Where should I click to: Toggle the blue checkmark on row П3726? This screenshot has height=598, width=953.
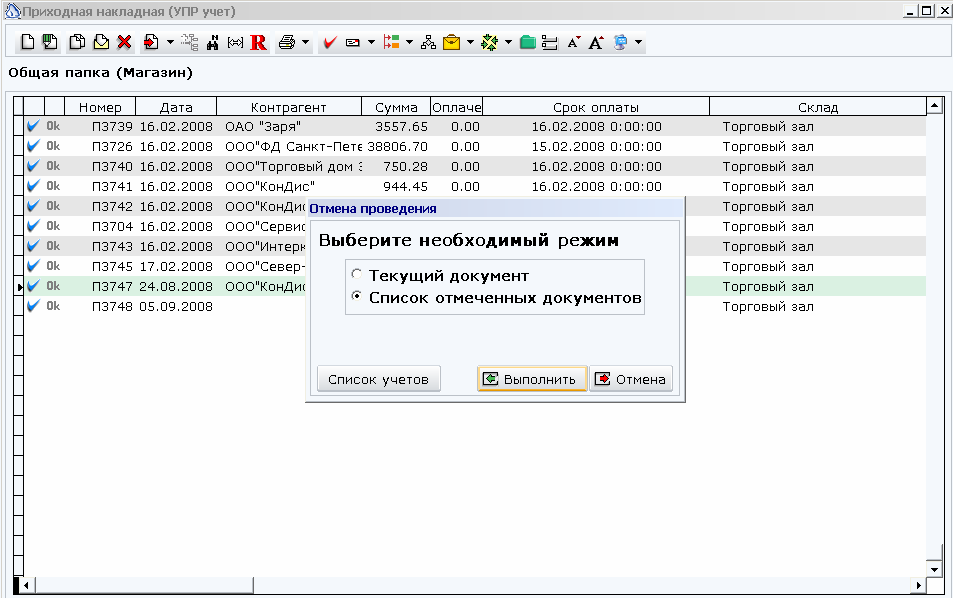(x=33, y=146)
